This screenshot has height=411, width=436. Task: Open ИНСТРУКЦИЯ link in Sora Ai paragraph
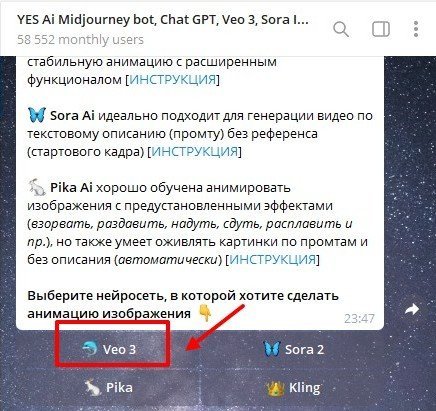click(195, 152)
